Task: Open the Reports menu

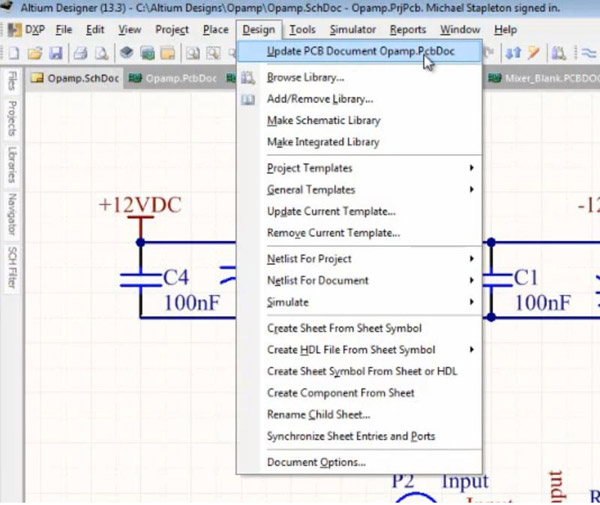Action: pyautogui.click(x=408, y=30)
